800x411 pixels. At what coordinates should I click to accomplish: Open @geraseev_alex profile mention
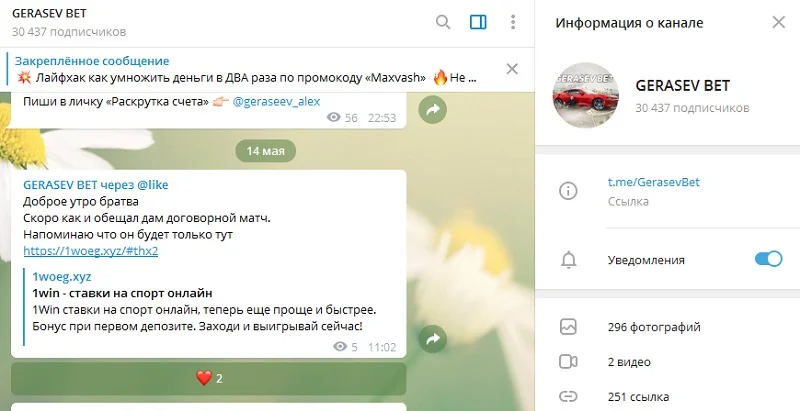click(277, 101)
